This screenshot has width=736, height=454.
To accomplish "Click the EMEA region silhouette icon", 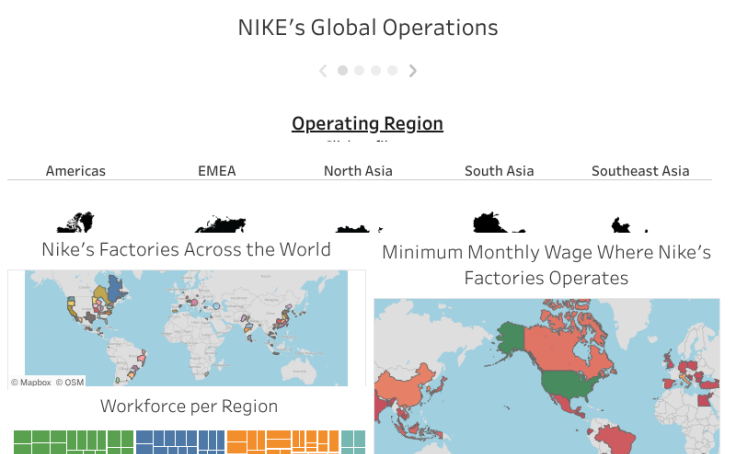I will coord(217,224).
